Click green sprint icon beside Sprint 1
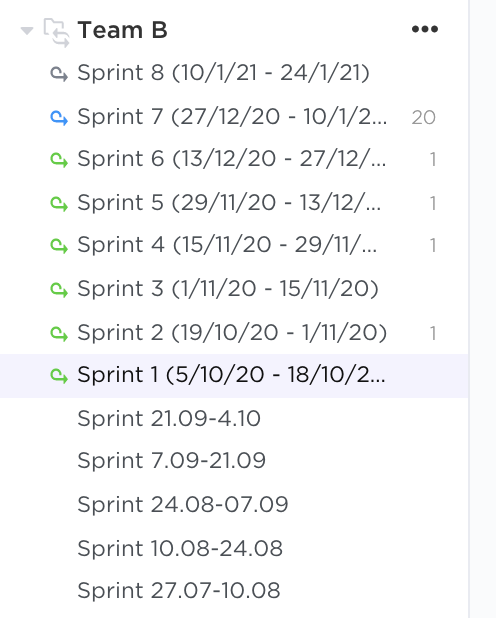Image resolution: width=496 pixels, height=618 pixels. (59, 375)
